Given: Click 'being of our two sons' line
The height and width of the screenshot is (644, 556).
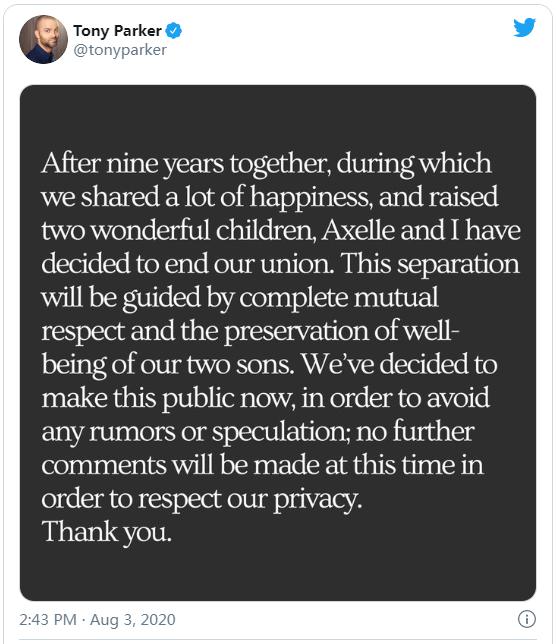Looking at the screenshot, I should [x=168, y=365].
